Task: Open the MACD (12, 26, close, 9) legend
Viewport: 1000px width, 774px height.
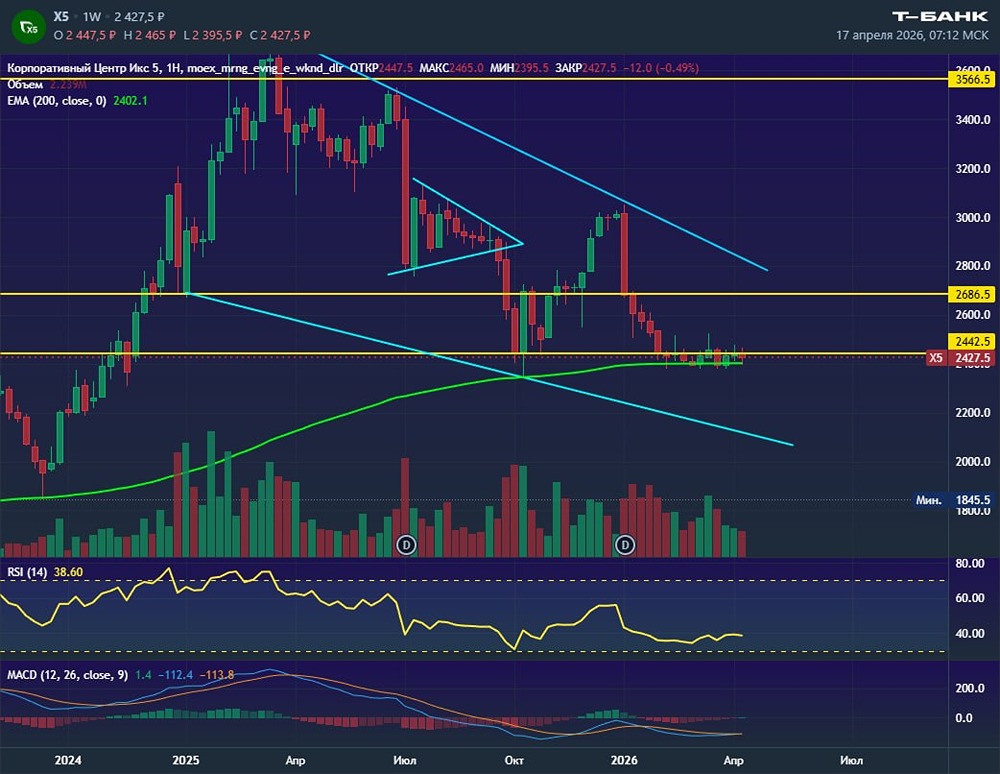Action: coord(68,675)
